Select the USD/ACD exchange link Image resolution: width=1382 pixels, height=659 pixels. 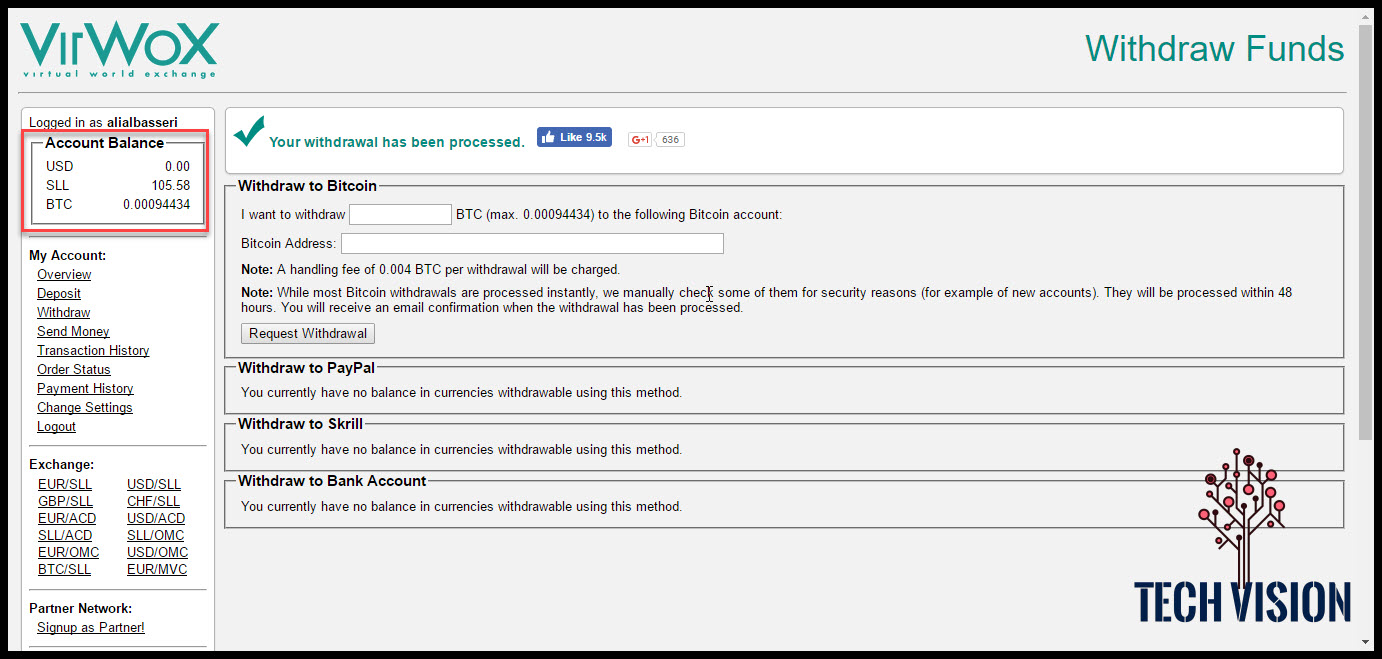pos(156,518)
